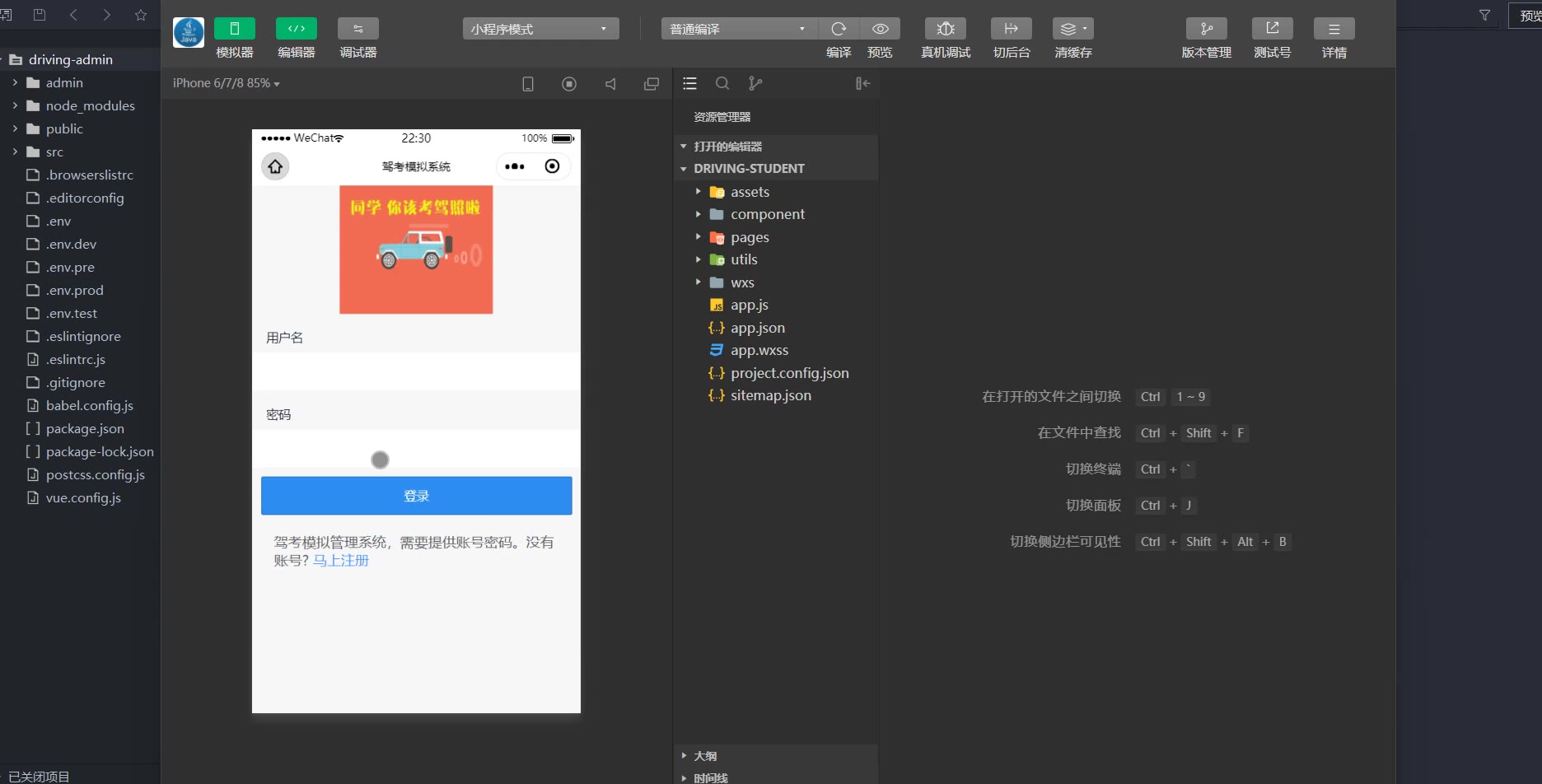Open the source control branch icon
The image size is (1542, 784).
pos(755,83)
